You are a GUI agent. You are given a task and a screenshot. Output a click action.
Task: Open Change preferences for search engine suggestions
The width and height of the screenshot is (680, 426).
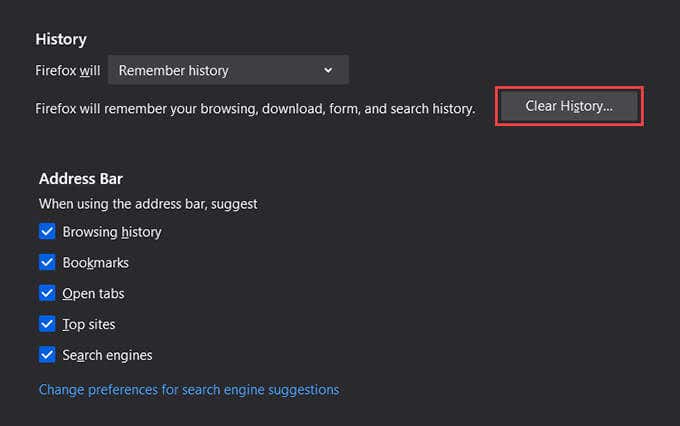[188, 389]
